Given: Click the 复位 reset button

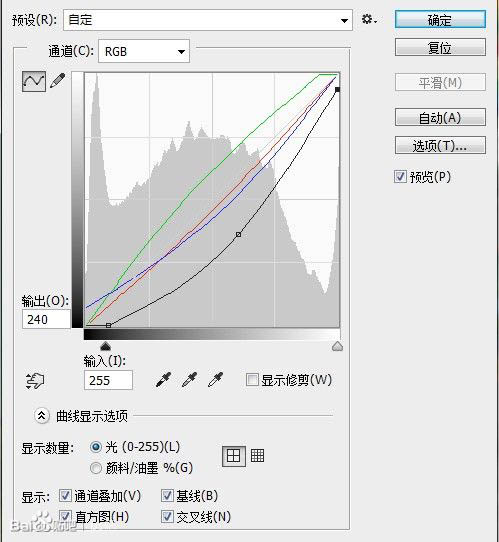Looking at the screenshot, I should point(440,47).
